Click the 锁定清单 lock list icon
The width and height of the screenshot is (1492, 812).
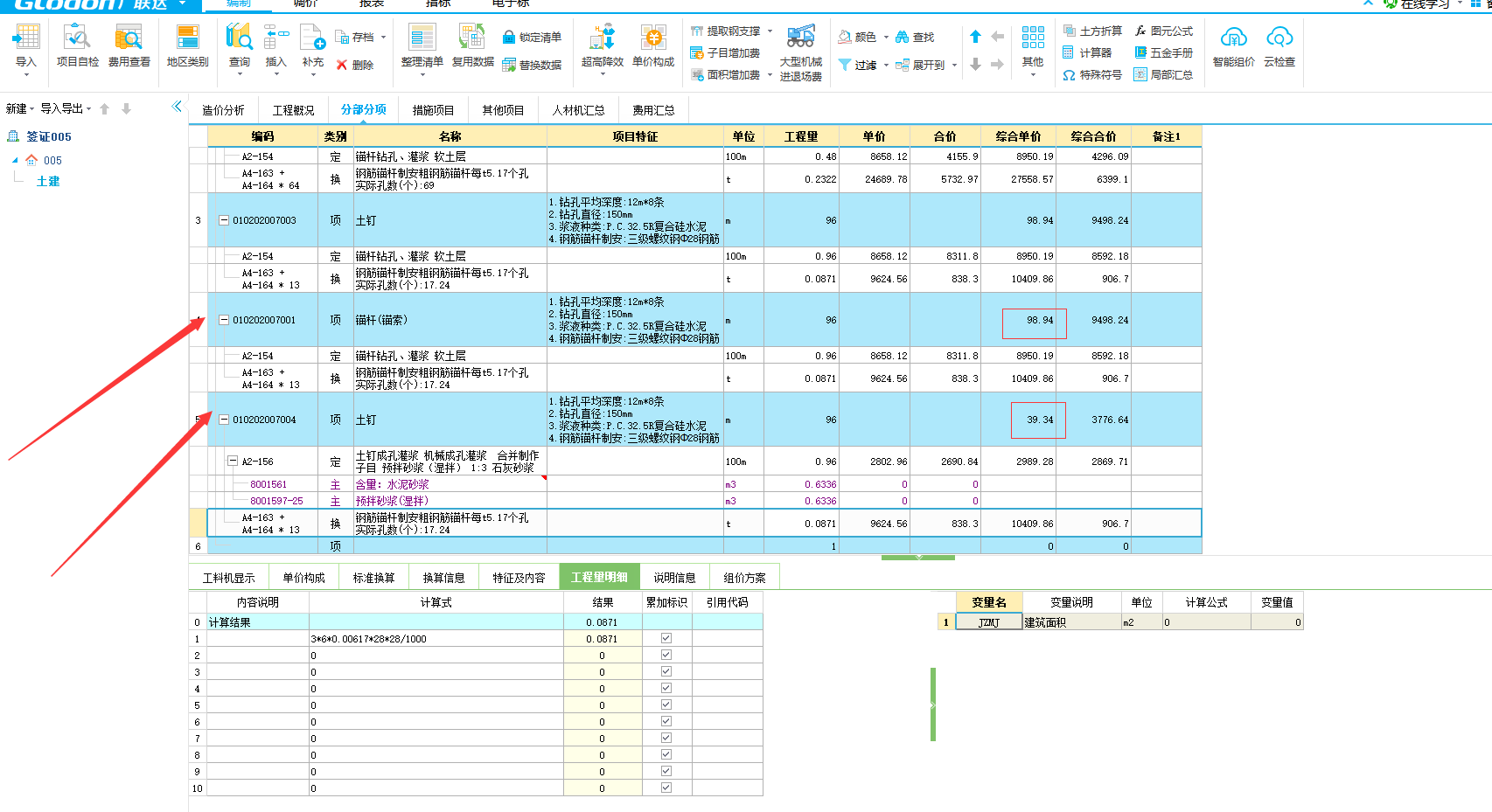click(x=509, y=38)
